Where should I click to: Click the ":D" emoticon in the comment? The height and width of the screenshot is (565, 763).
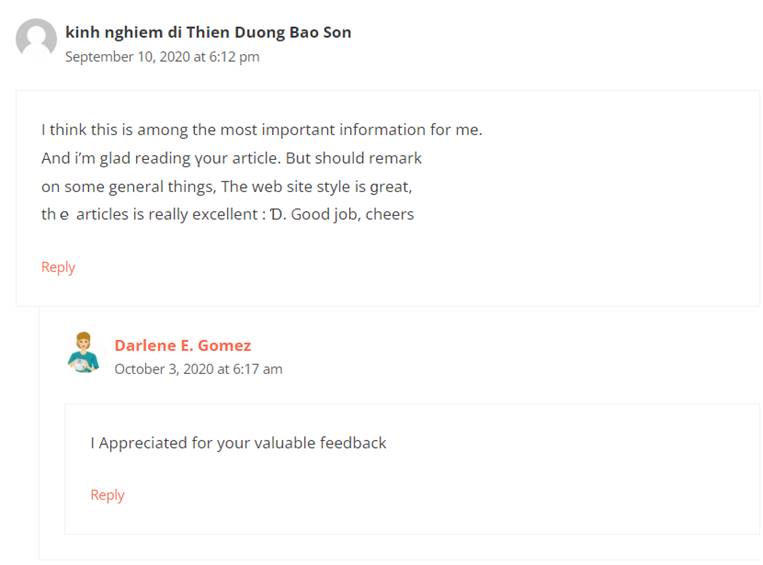(274, 215)
